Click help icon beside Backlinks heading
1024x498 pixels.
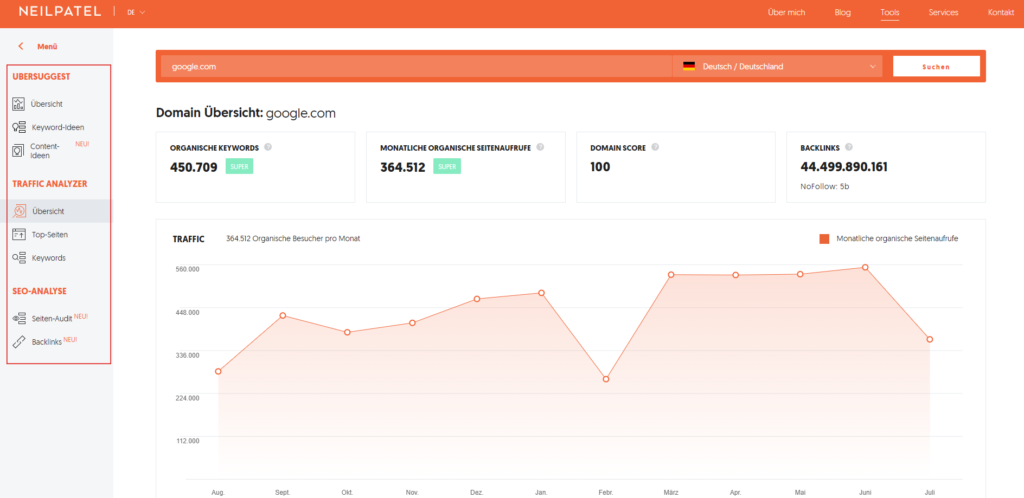pos(848,148)
